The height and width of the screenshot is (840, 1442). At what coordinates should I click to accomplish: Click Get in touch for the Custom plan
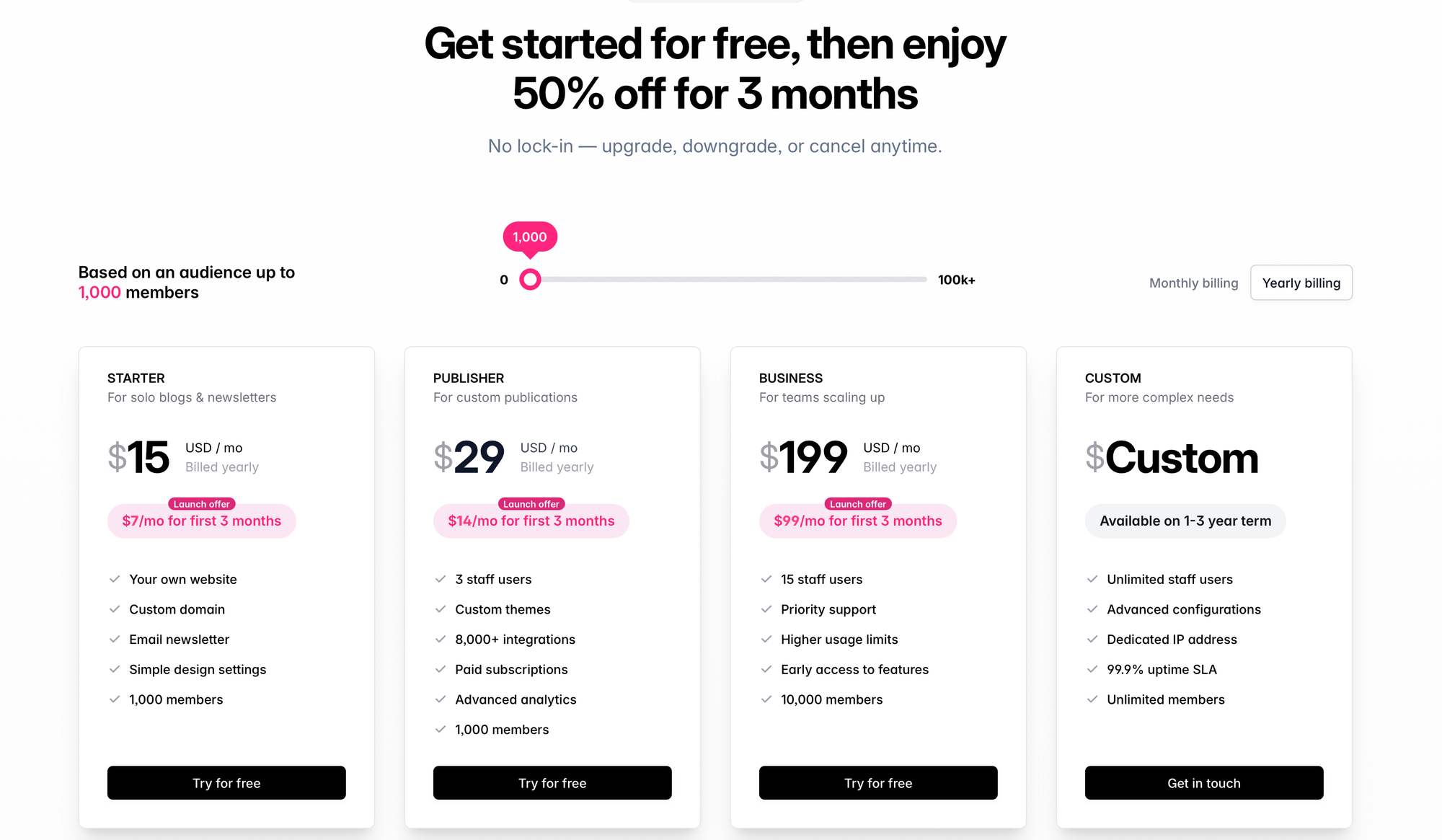(x=1204, y=783)
